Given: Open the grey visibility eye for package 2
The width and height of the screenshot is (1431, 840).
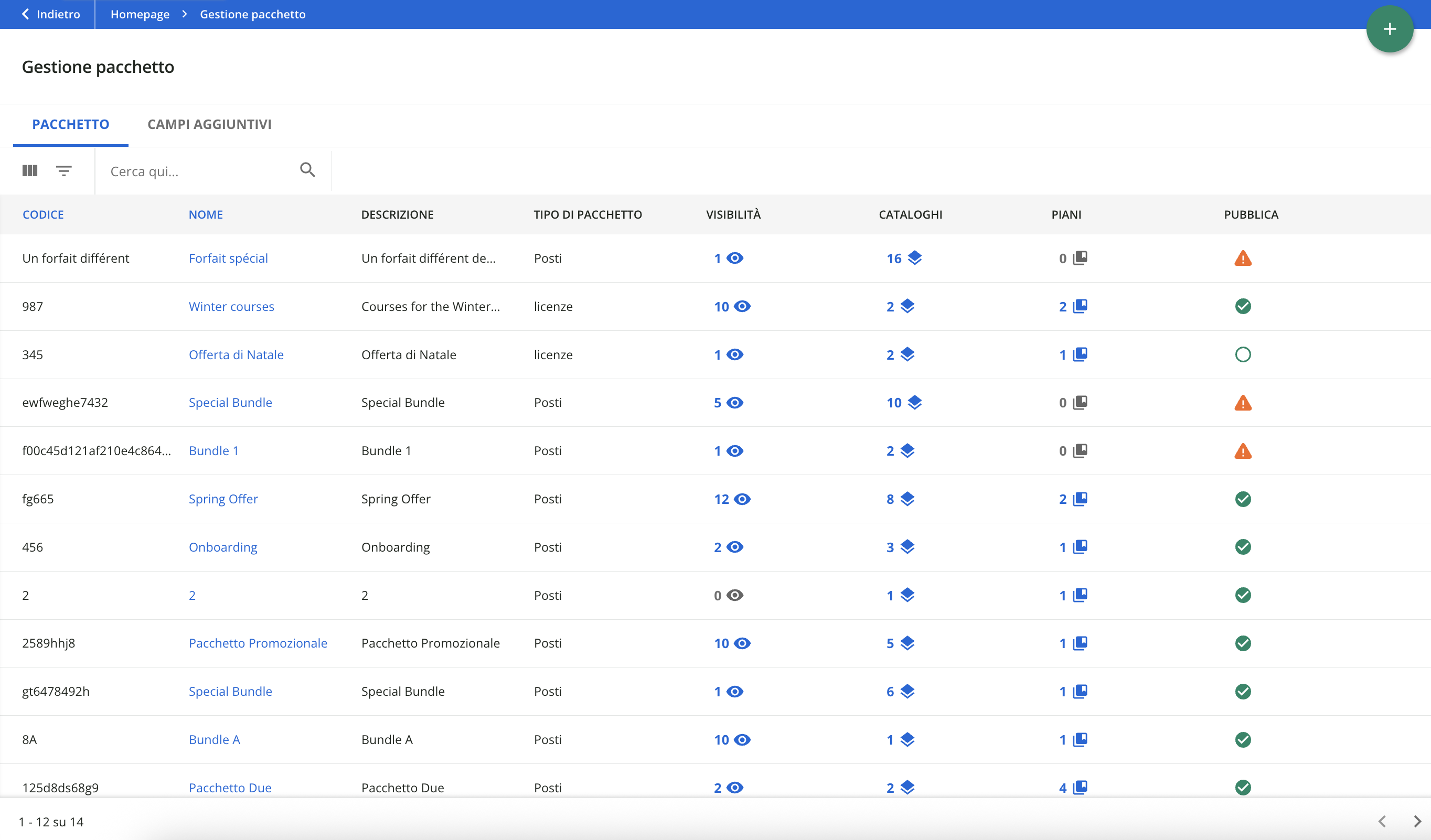Looking at the screenshot, I should (x=735, y=595).
